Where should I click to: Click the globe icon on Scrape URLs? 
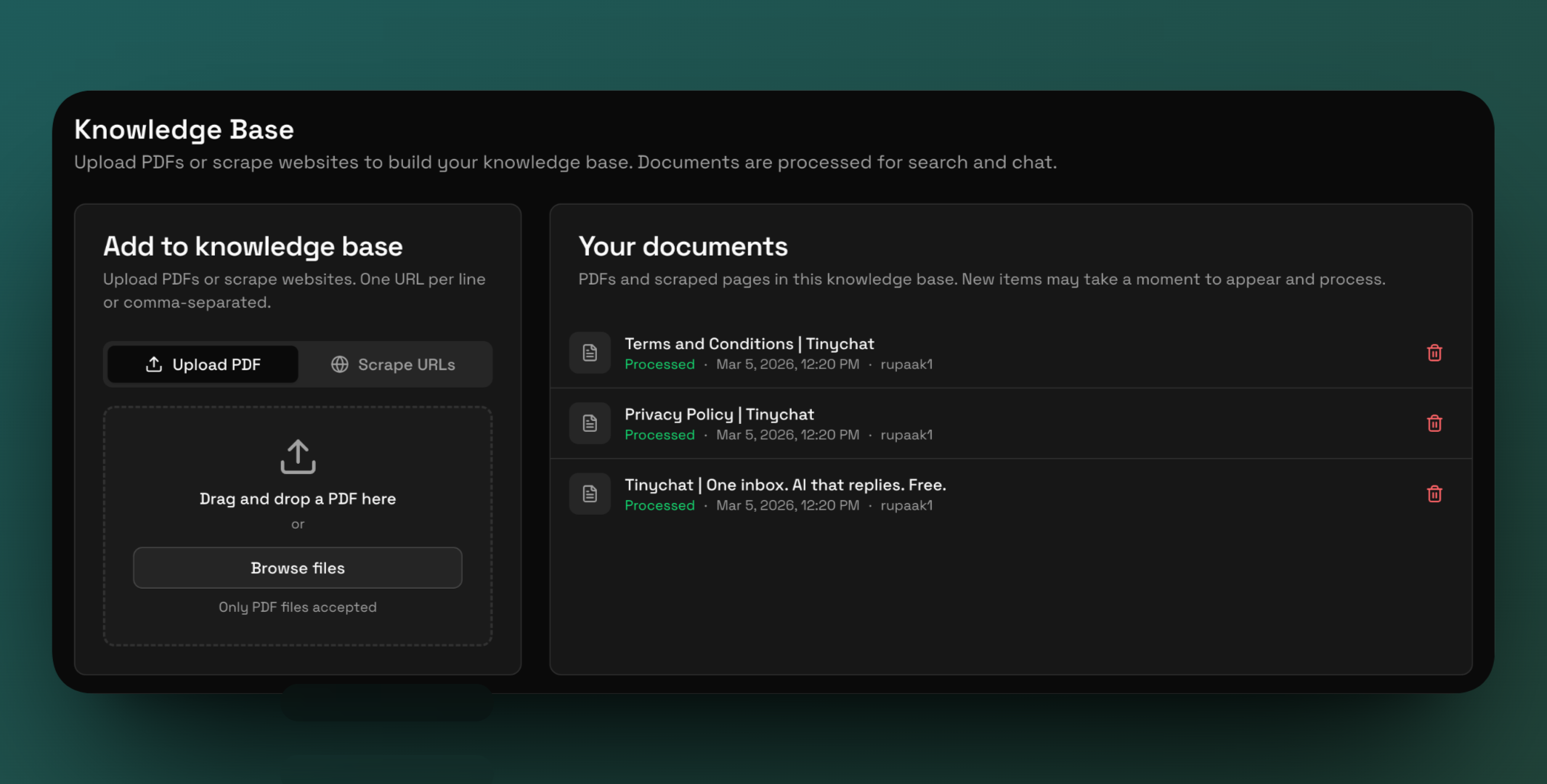(340, 364)
